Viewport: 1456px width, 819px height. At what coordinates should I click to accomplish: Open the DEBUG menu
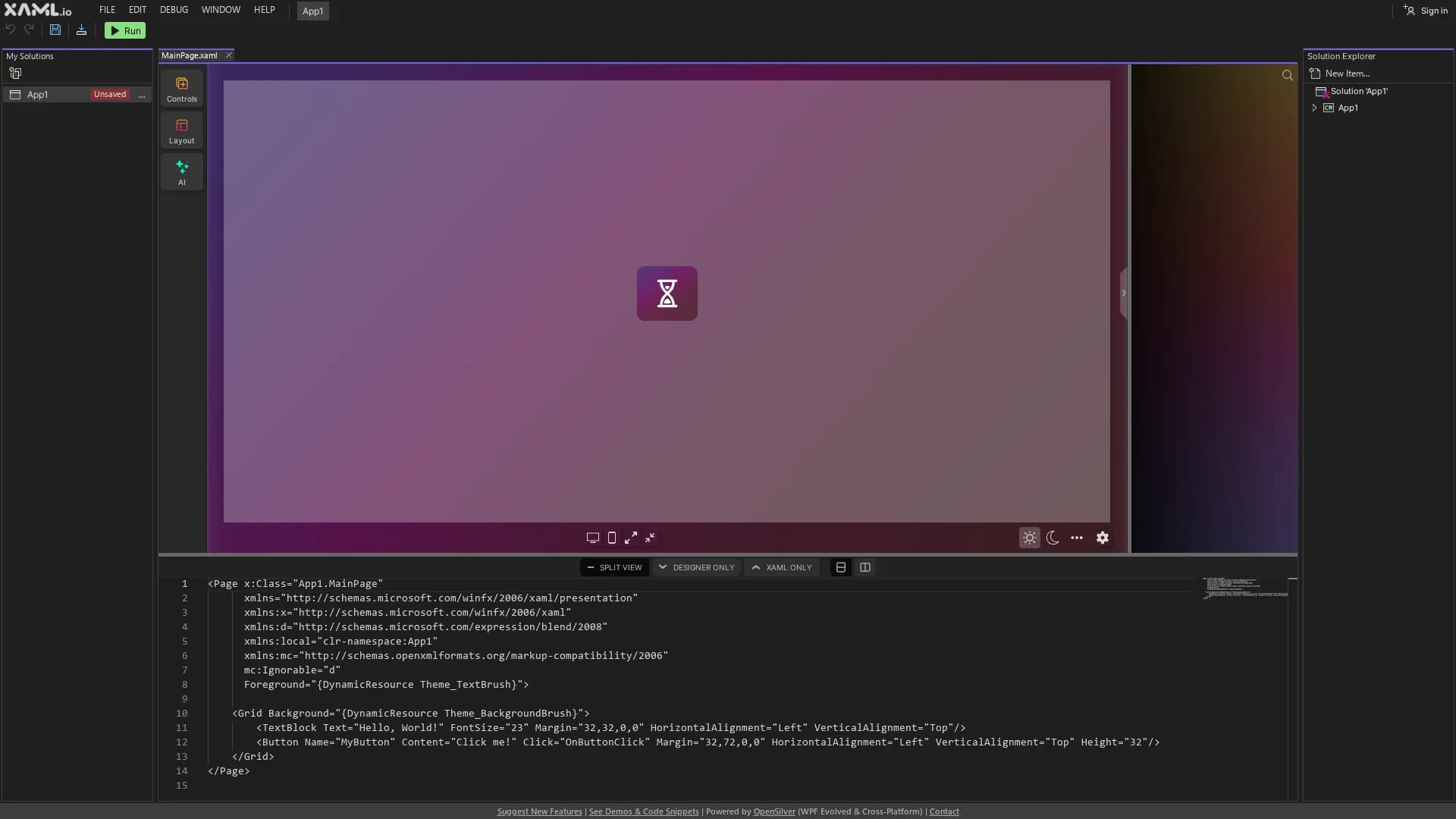point(174,10)
